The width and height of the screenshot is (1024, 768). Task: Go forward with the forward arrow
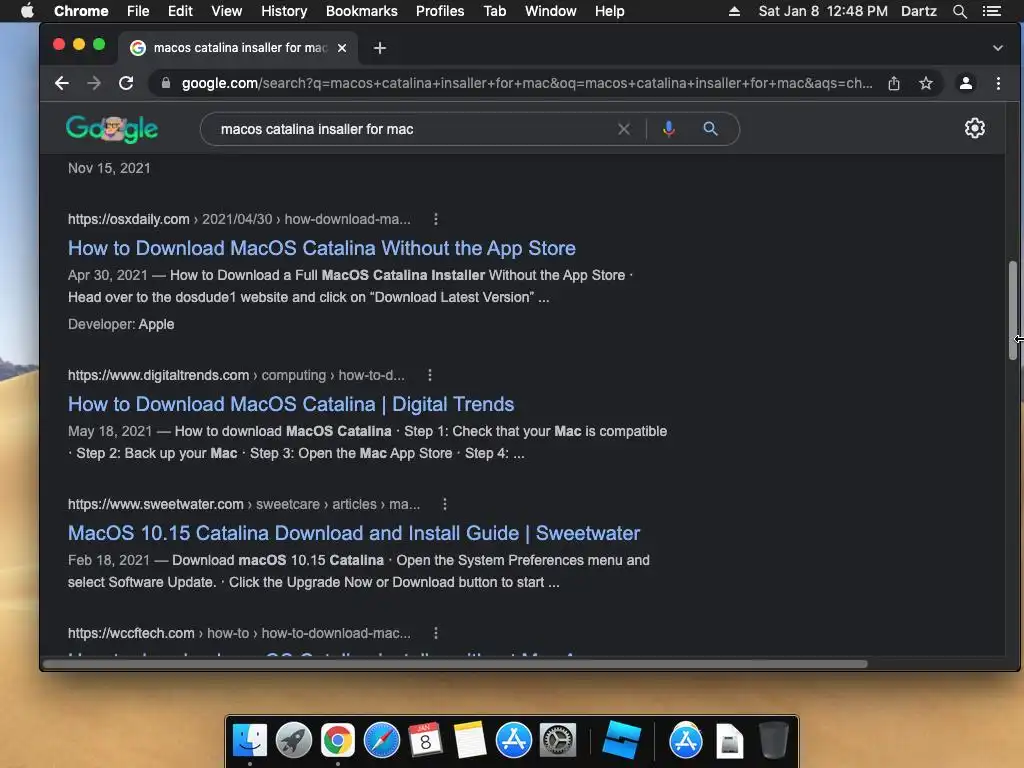tap(94, 83)
